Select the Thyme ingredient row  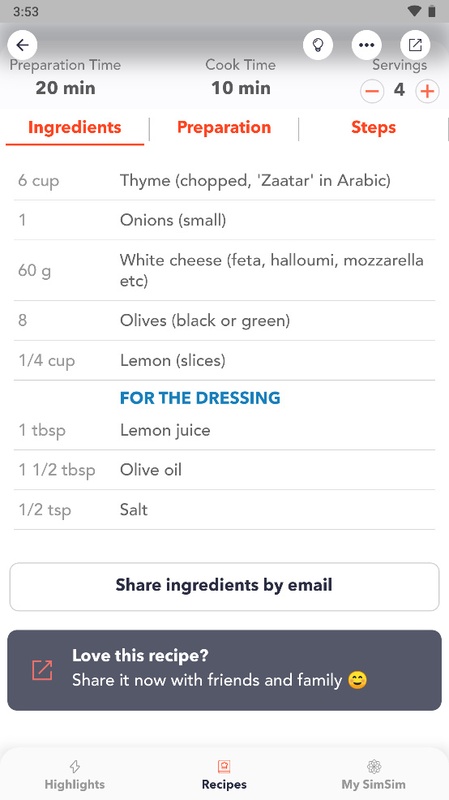coord(224,181)
